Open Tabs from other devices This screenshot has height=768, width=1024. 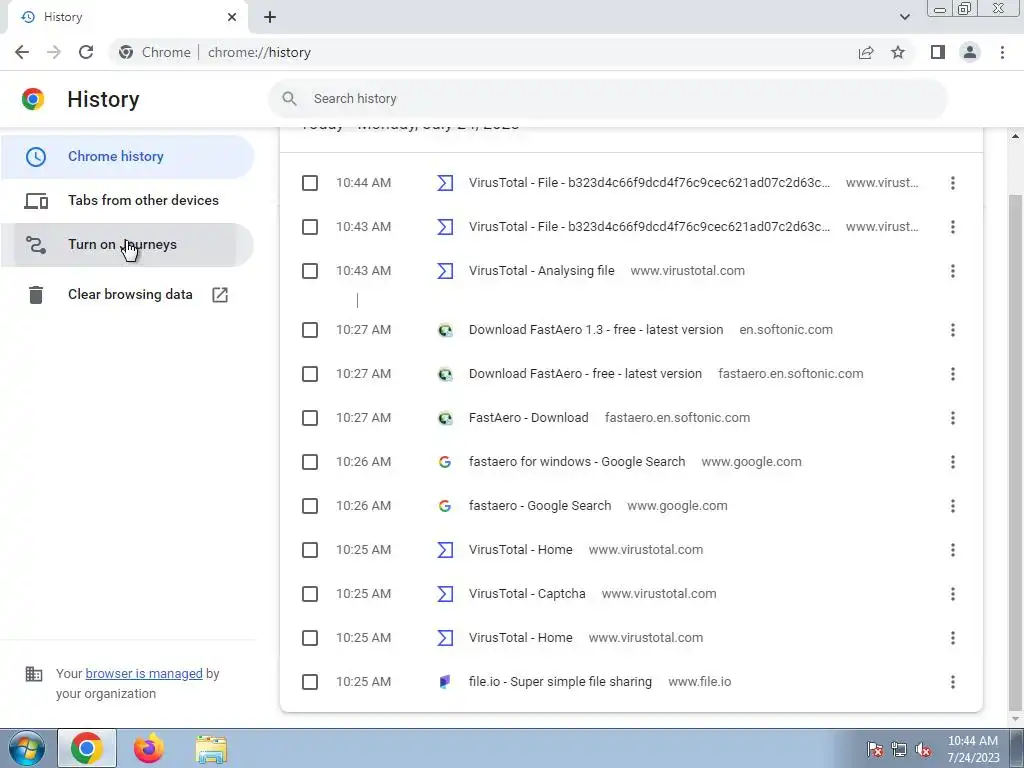tap(127, 200)
